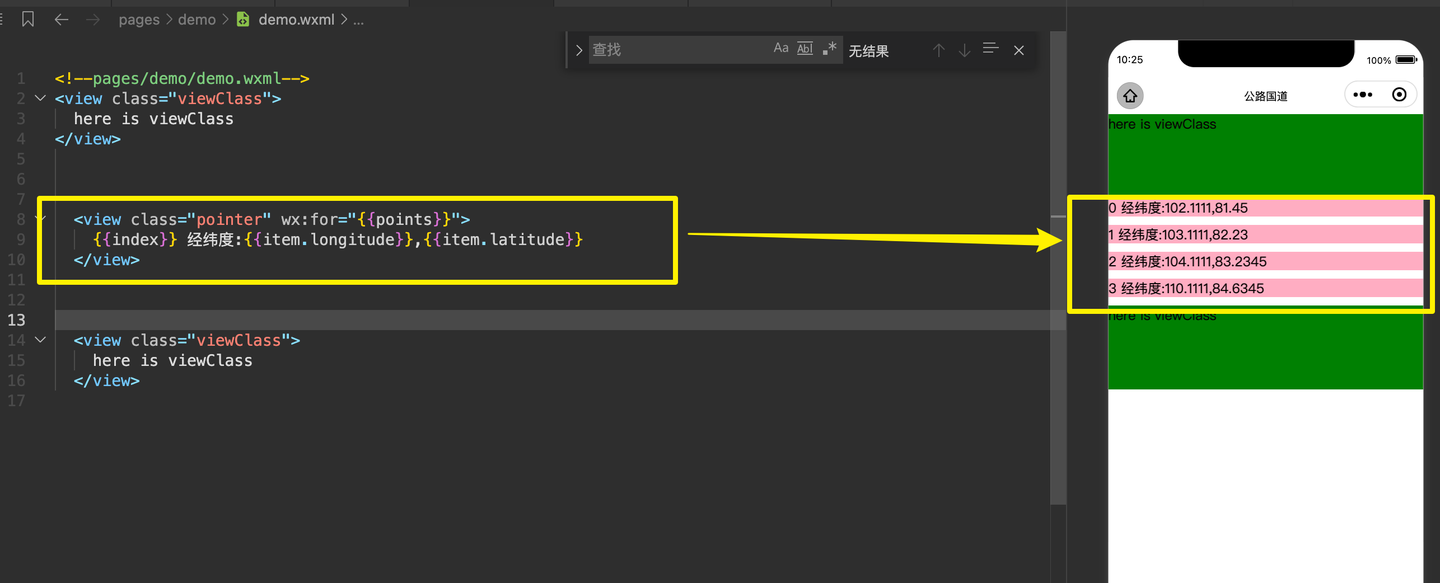The height and width of the screenshot is (583, 1440).
Task: Close the find widget
Action: (1018, 50)
